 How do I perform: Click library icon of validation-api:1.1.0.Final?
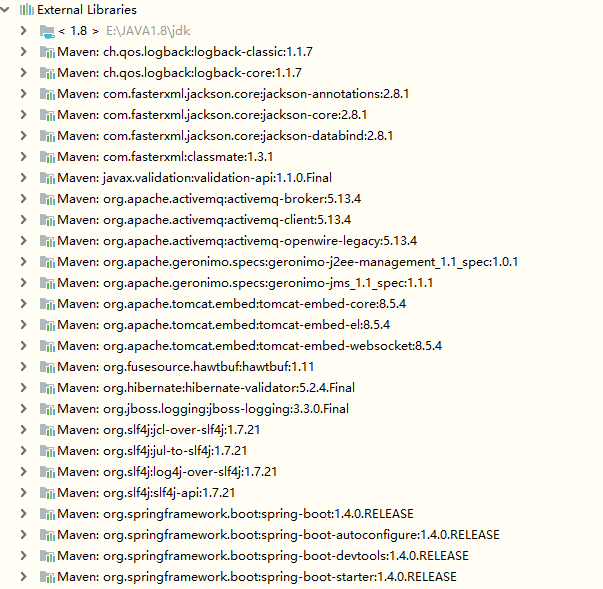47,178
